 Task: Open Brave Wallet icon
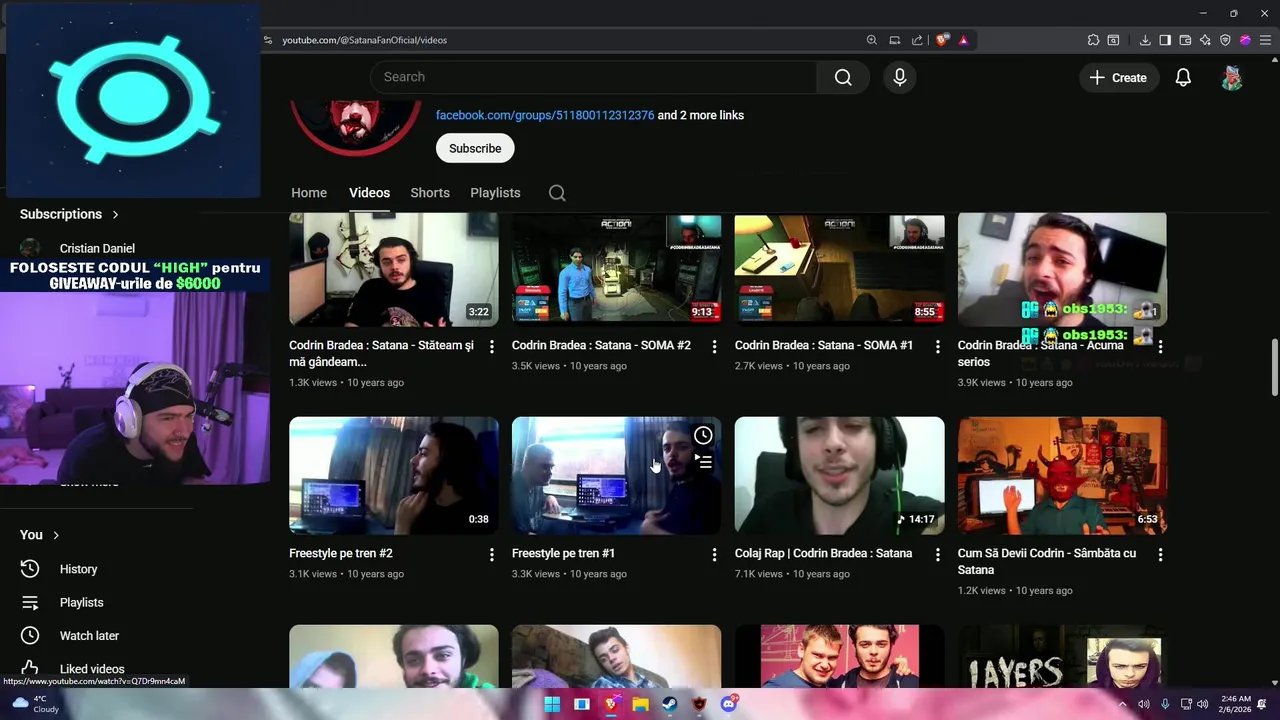tap(1185, 40)
